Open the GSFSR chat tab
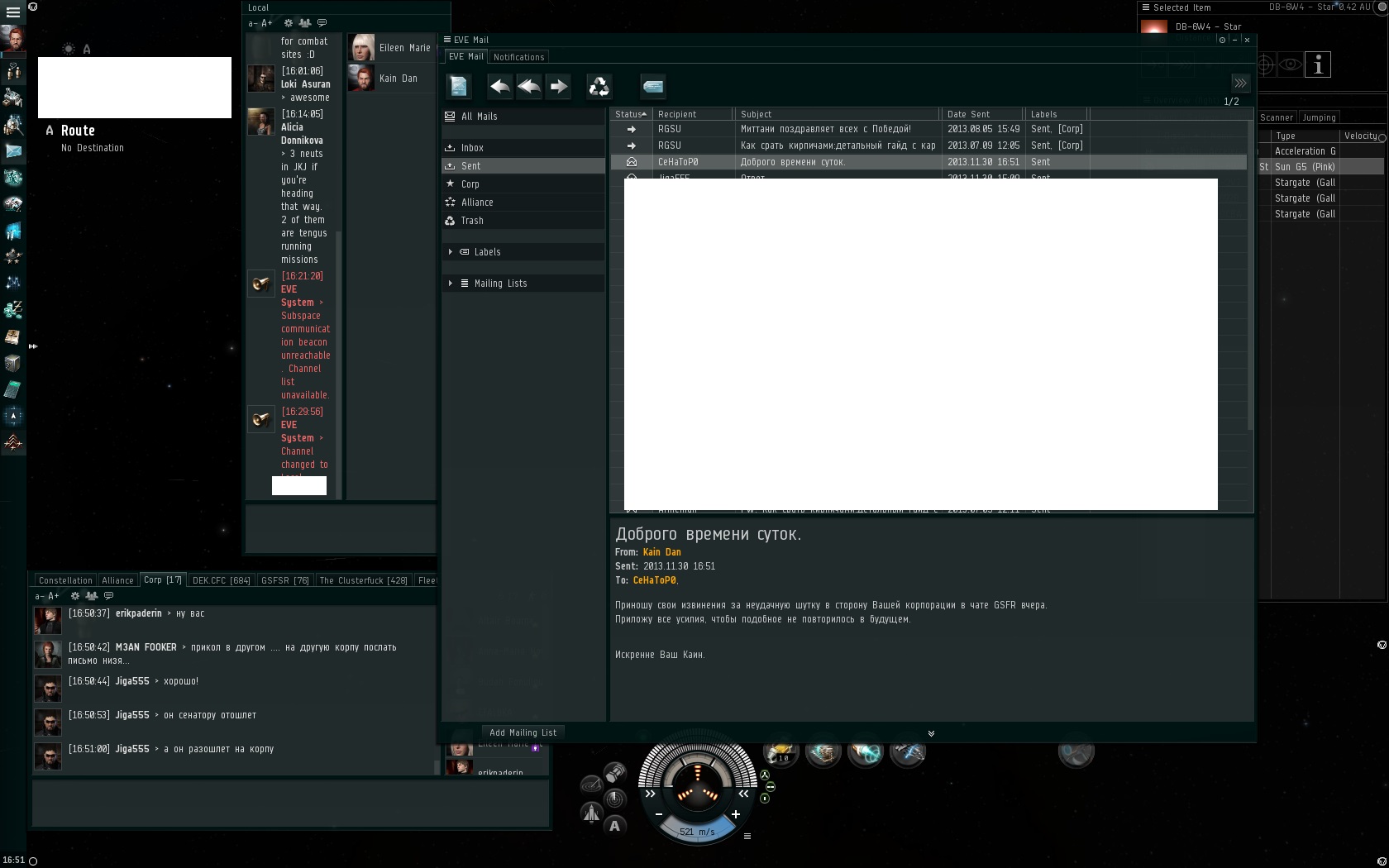 click(285, 580)
